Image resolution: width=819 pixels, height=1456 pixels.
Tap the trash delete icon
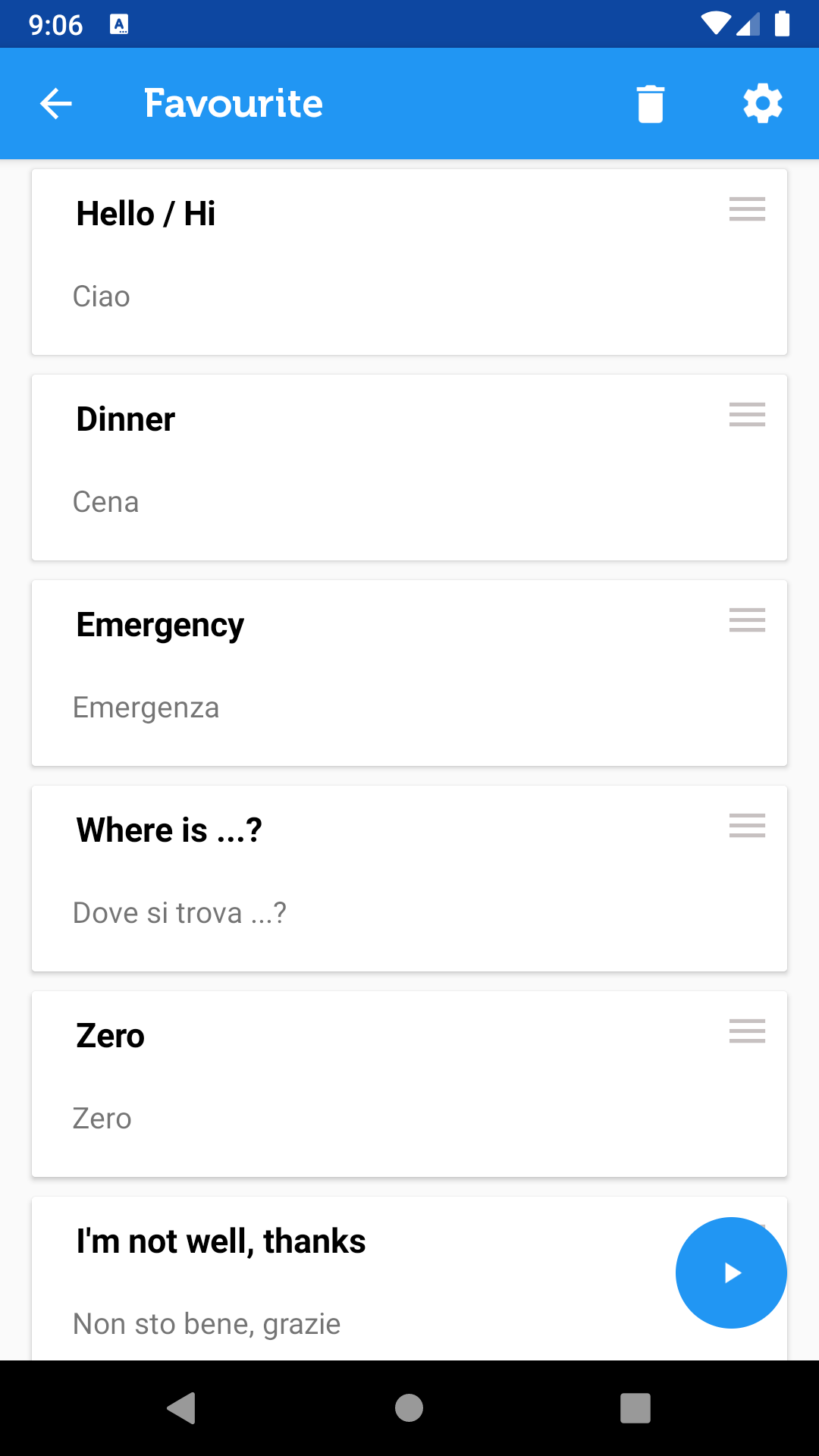[650, 104]
